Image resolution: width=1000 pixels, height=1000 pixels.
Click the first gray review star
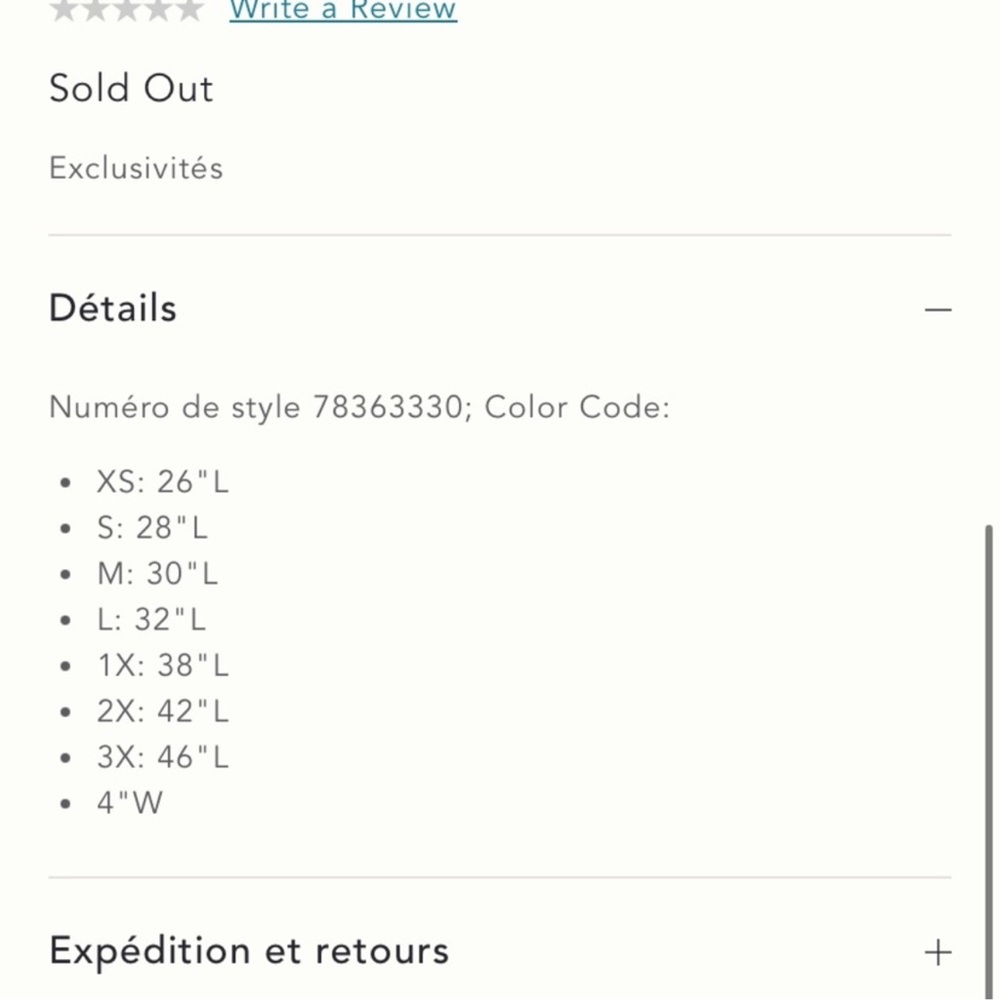tap(64, 10)
